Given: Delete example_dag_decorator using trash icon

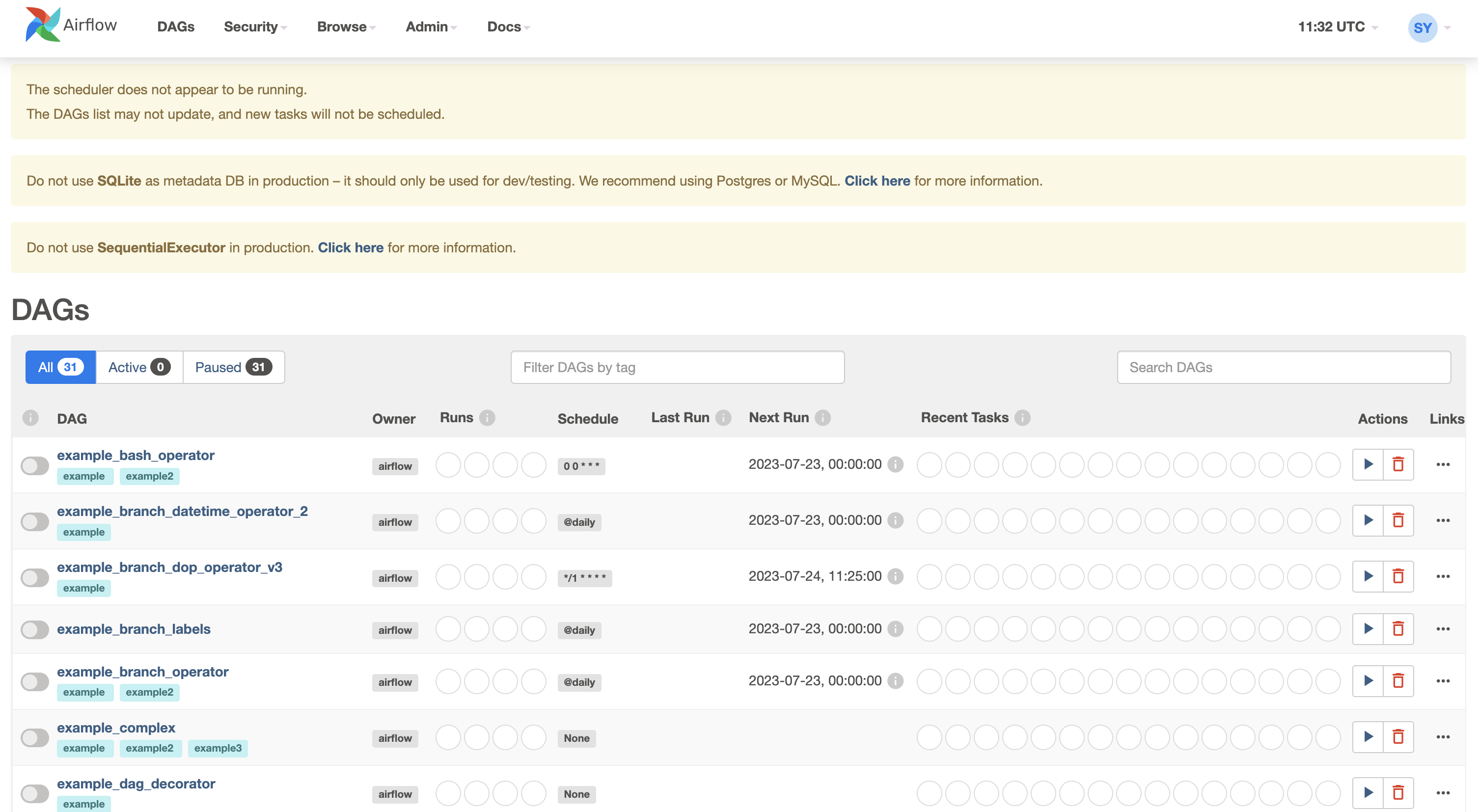Looking at the screenshot, I should click(x=1398, y=792).
